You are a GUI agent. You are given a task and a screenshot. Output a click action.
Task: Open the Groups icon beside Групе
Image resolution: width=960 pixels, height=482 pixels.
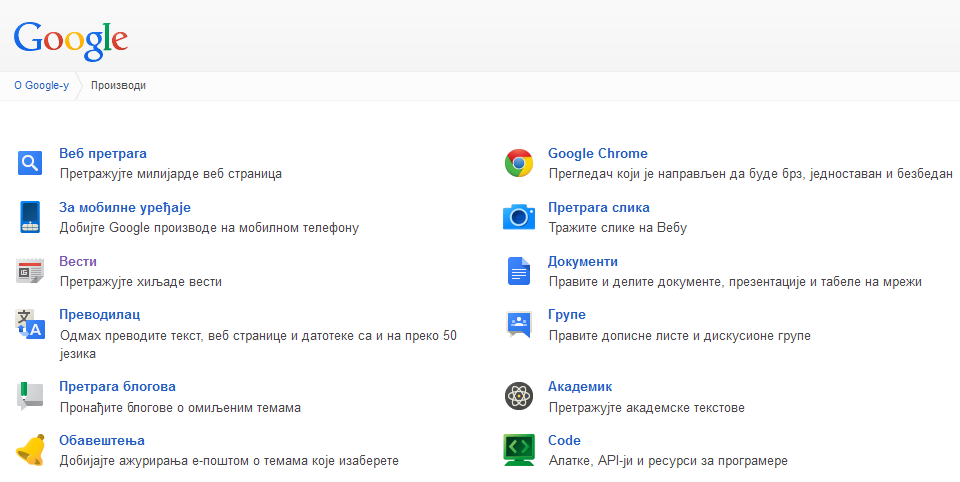tap(519, 325)
